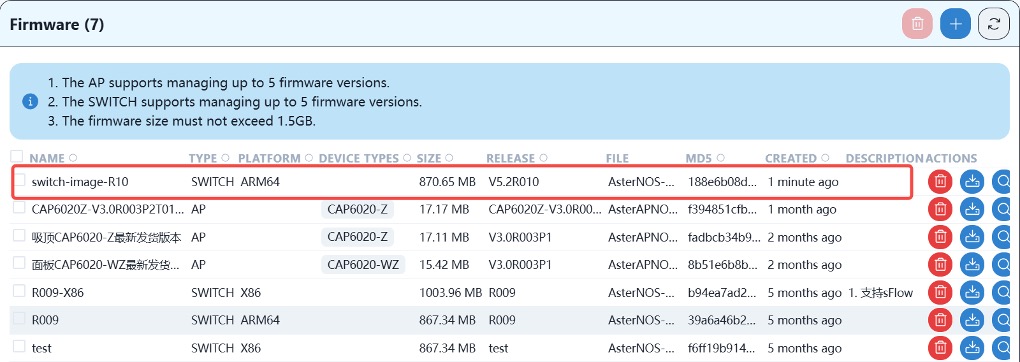1020x362 pixels.
Task: Click the R009-X86 firmware name
Action: (57, 293)
